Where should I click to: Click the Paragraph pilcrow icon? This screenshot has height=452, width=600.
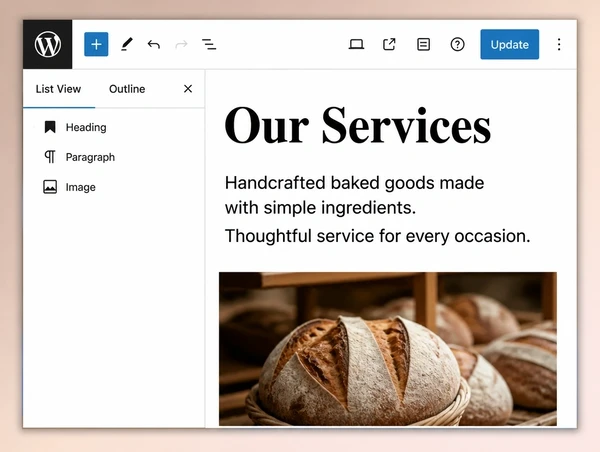click(50, 157)
